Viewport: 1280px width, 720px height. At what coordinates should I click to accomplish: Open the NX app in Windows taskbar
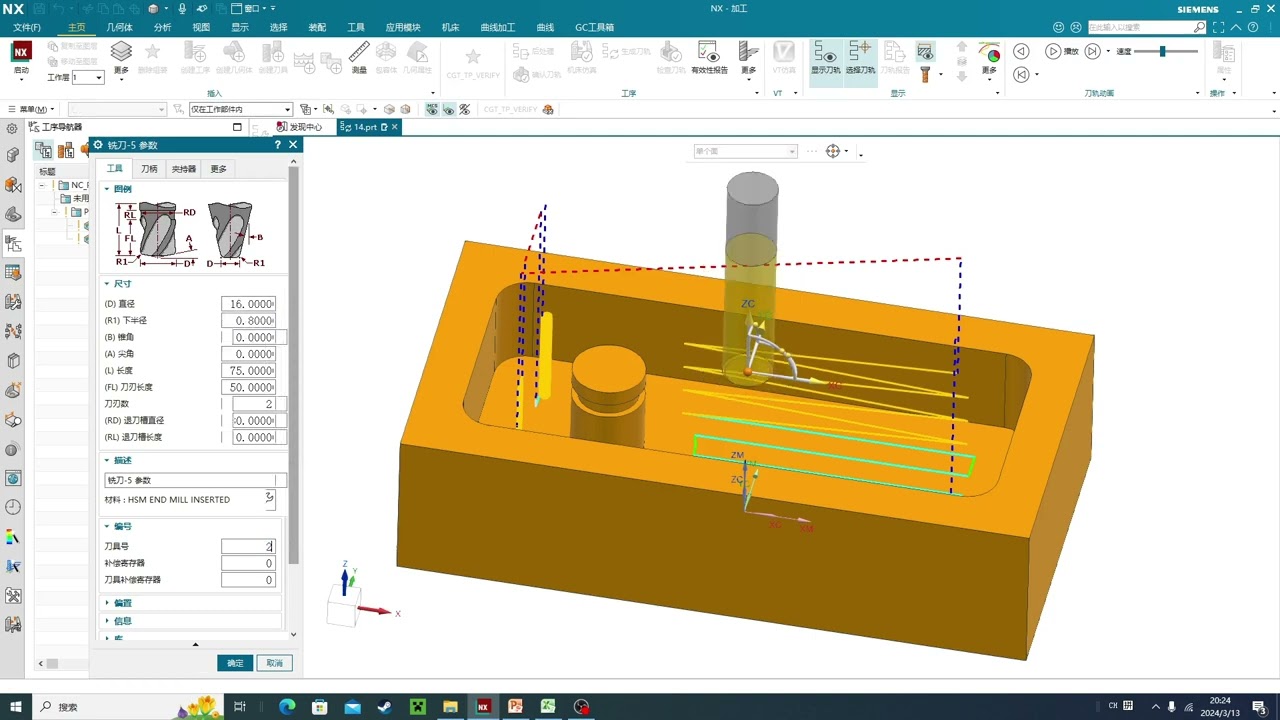tap(483, 706)
